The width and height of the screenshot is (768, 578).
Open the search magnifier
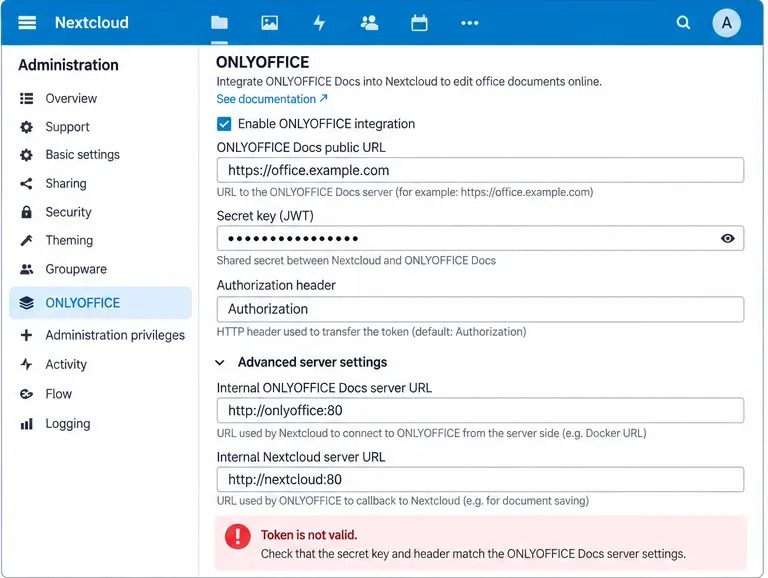(683, 23)
